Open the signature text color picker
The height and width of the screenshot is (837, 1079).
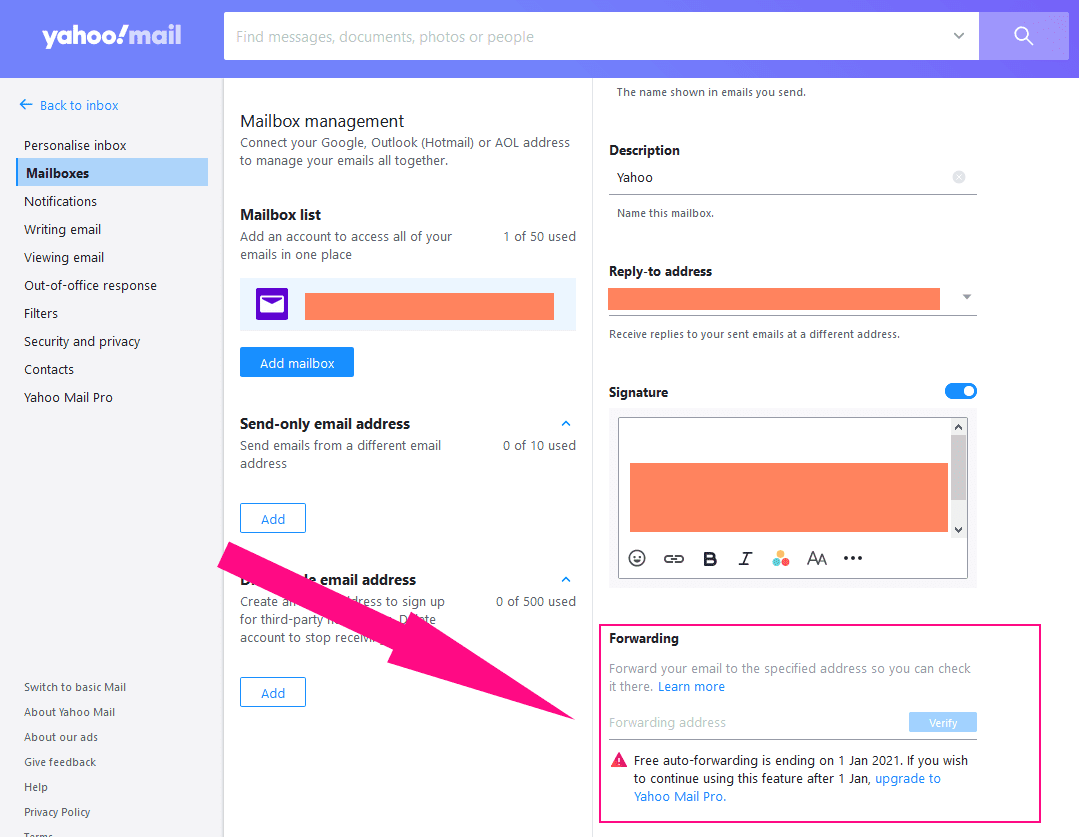(781, 558)
